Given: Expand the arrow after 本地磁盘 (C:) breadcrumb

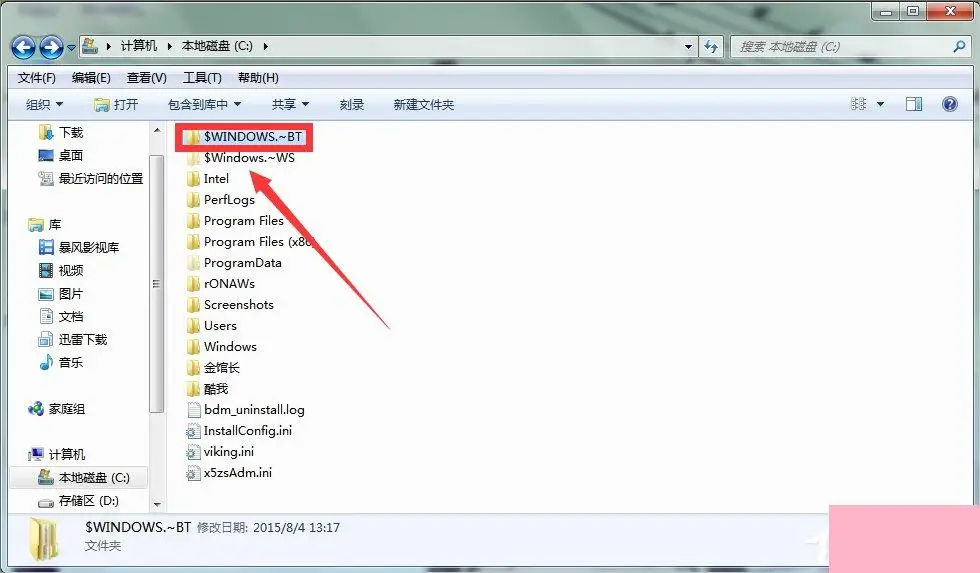Looking at the screenshot, I should pos(266,46).
